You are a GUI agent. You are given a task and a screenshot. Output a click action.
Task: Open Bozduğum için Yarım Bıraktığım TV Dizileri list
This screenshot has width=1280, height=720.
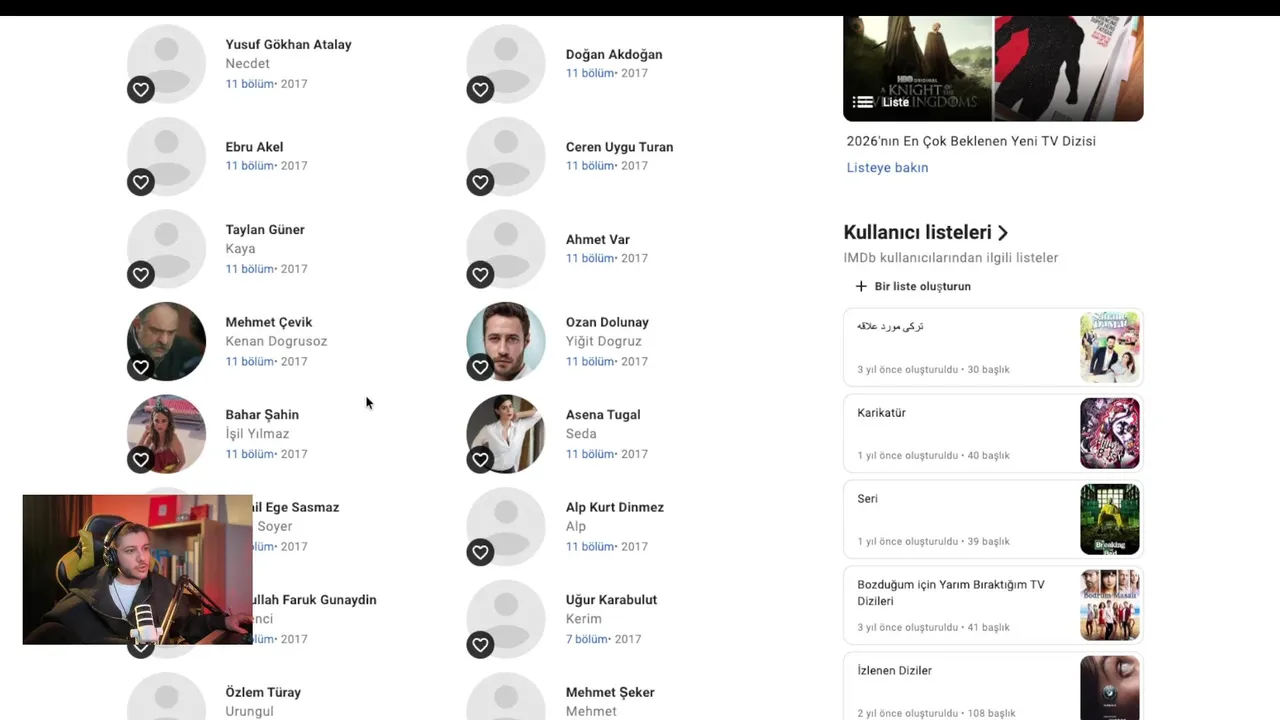[993, 605]
